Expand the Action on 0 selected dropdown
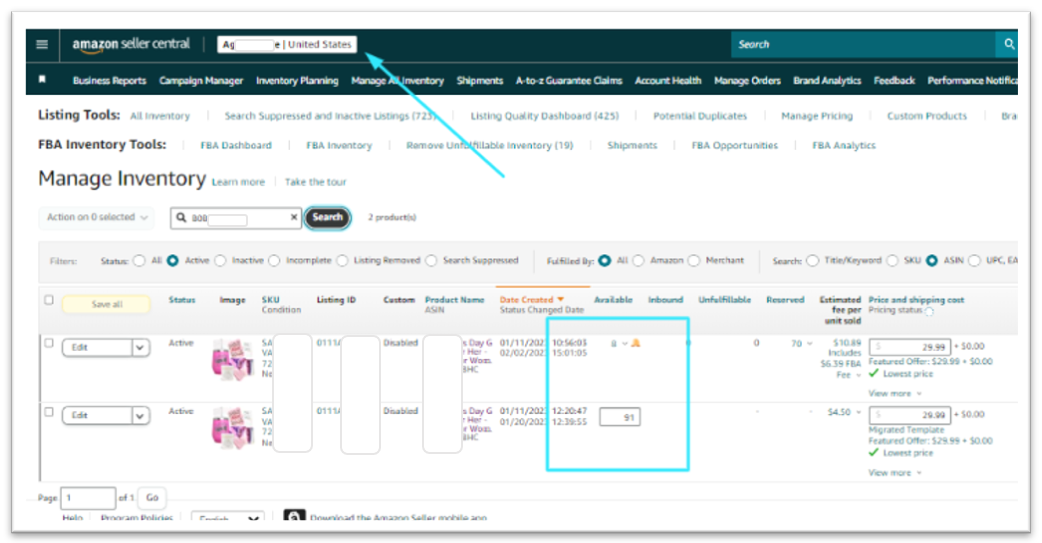 pos(96,217)
